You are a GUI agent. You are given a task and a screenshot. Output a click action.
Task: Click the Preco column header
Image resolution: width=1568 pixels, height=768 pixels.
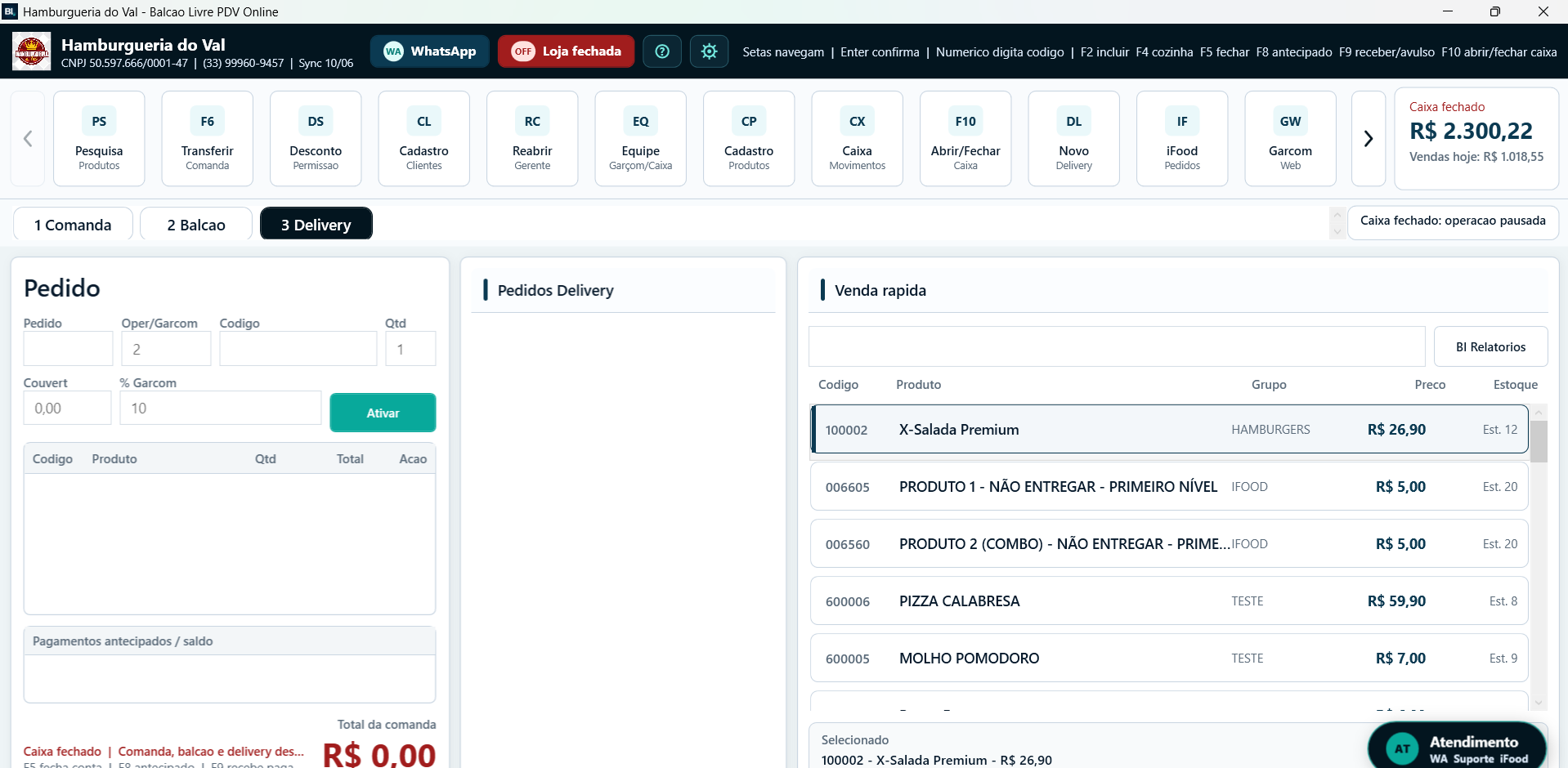click(1430, 385)
